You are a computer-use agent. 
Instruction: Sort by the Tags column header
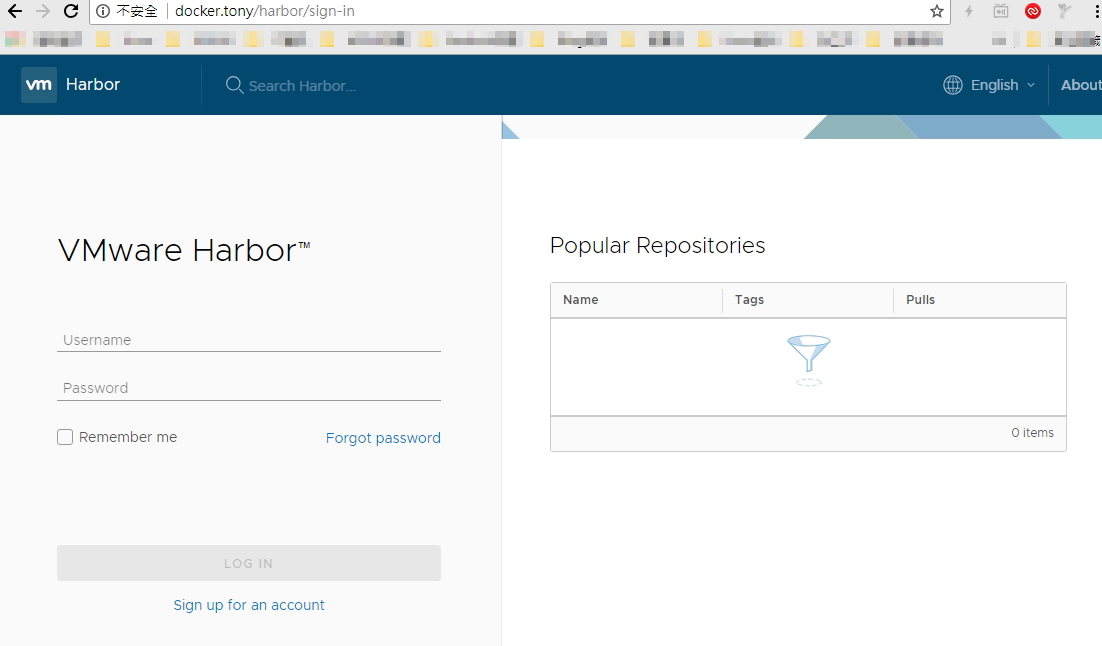tap(749, 299)
